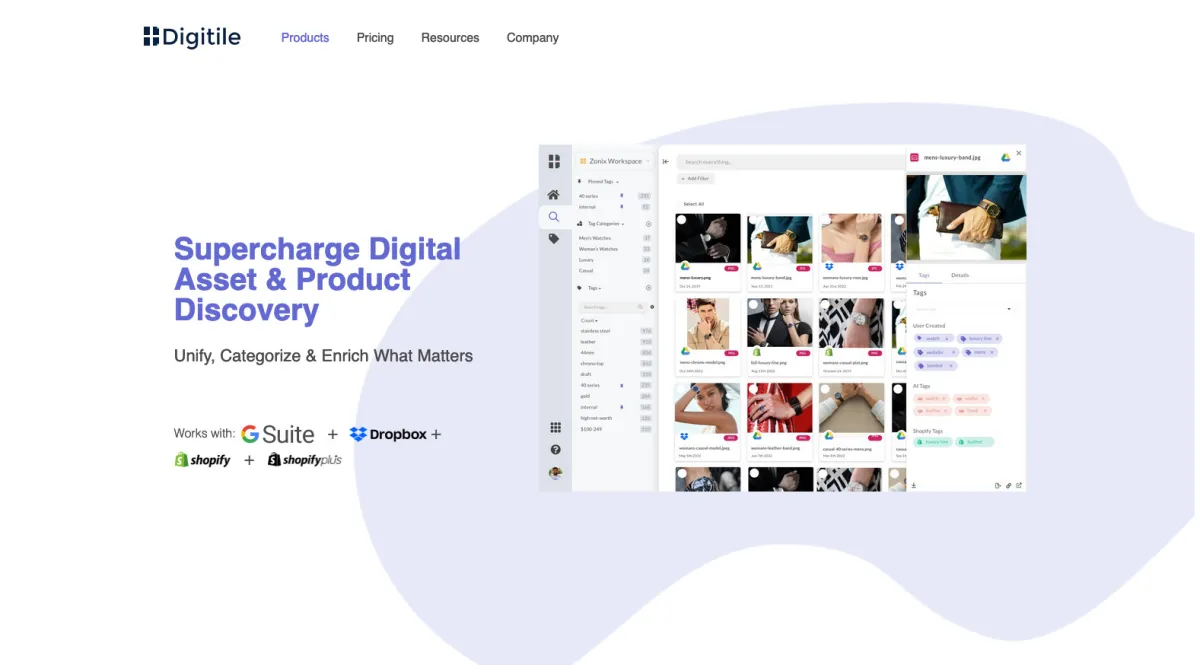Click the user avatar in the sidebar
The height and width of the screenshot is (665, 1200).
pos(555,473)
